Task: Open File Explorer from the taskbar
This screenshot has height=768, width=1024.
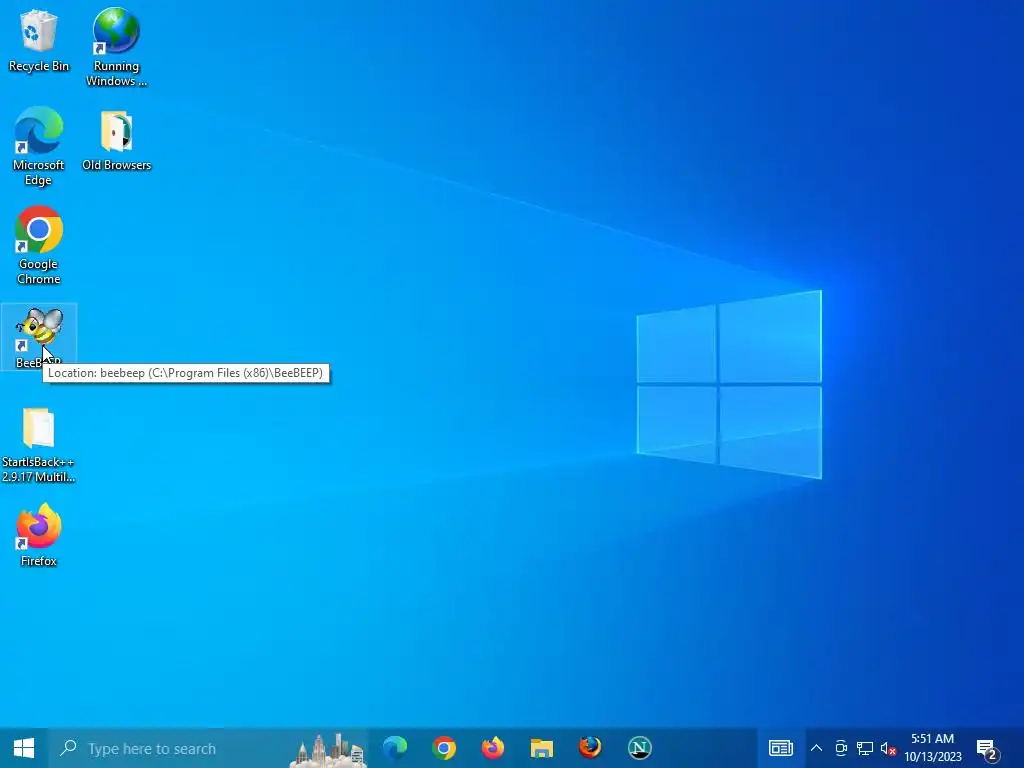Action: (x=541, y=748)
